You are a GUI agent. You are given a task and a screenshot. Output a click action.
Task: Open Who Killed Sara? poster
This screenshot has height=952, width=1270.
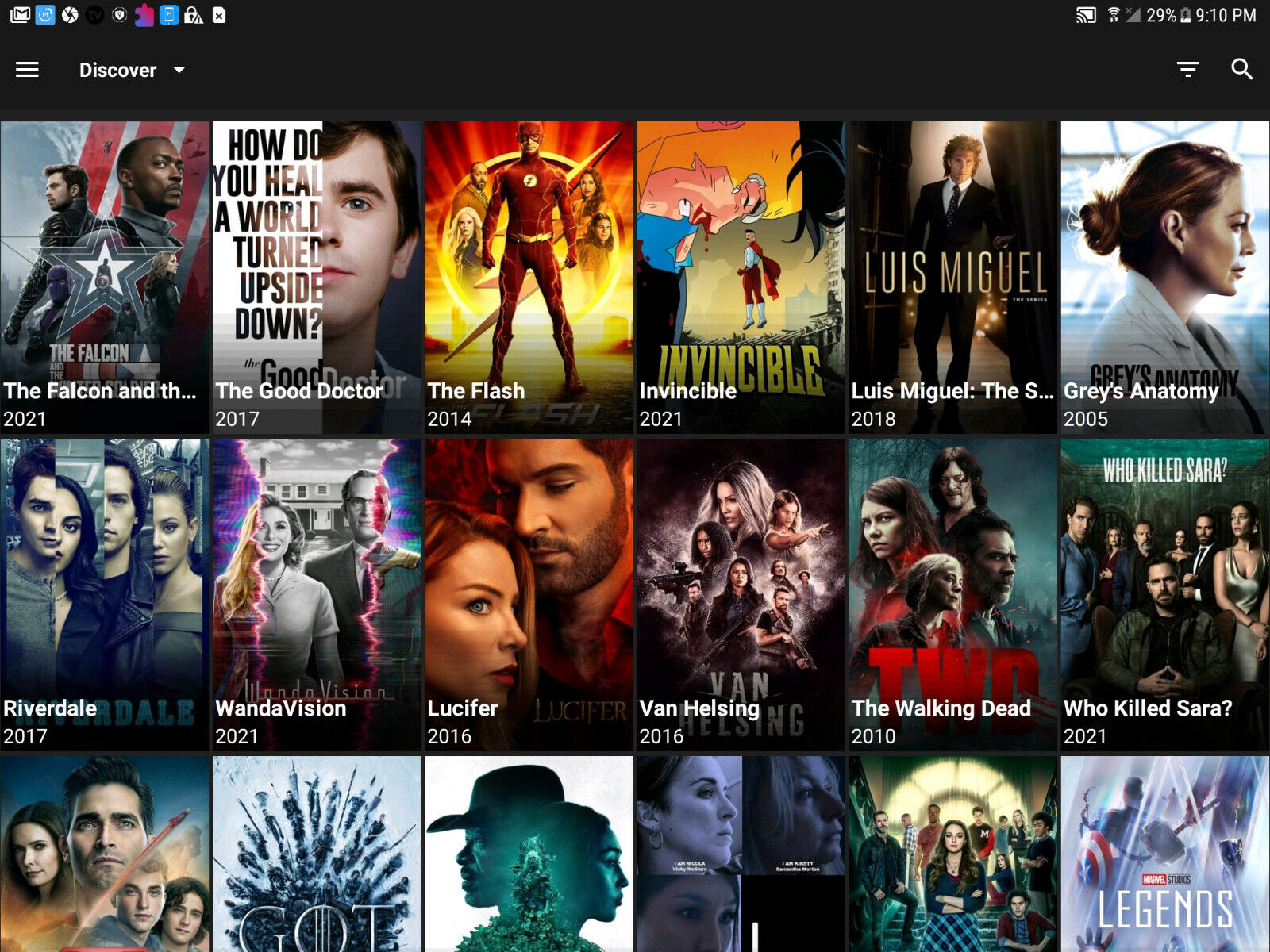[x=1165, y=594]
